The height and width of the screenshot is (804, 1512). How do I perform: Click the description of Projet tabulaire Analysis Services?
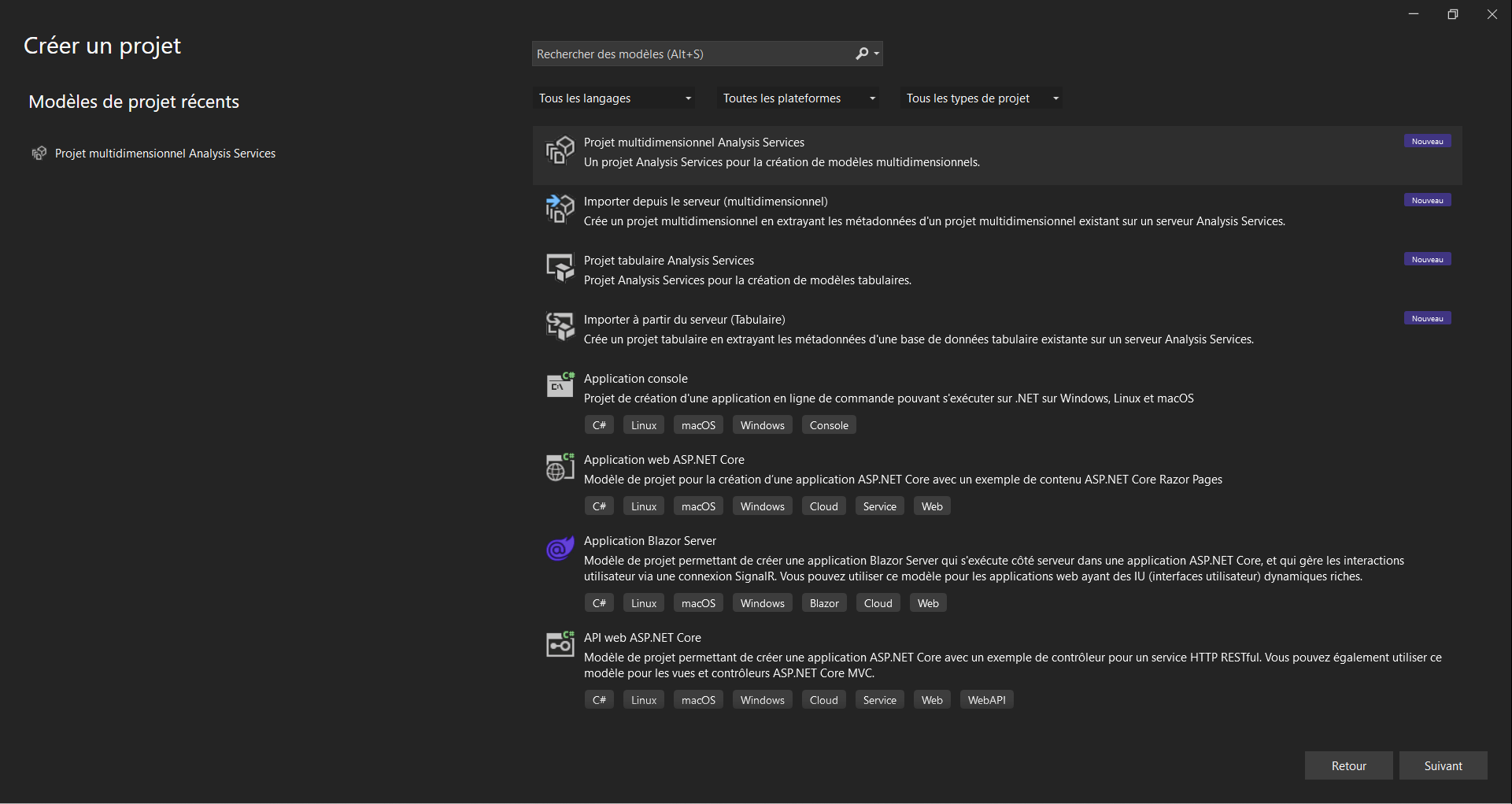coord(747,280)
